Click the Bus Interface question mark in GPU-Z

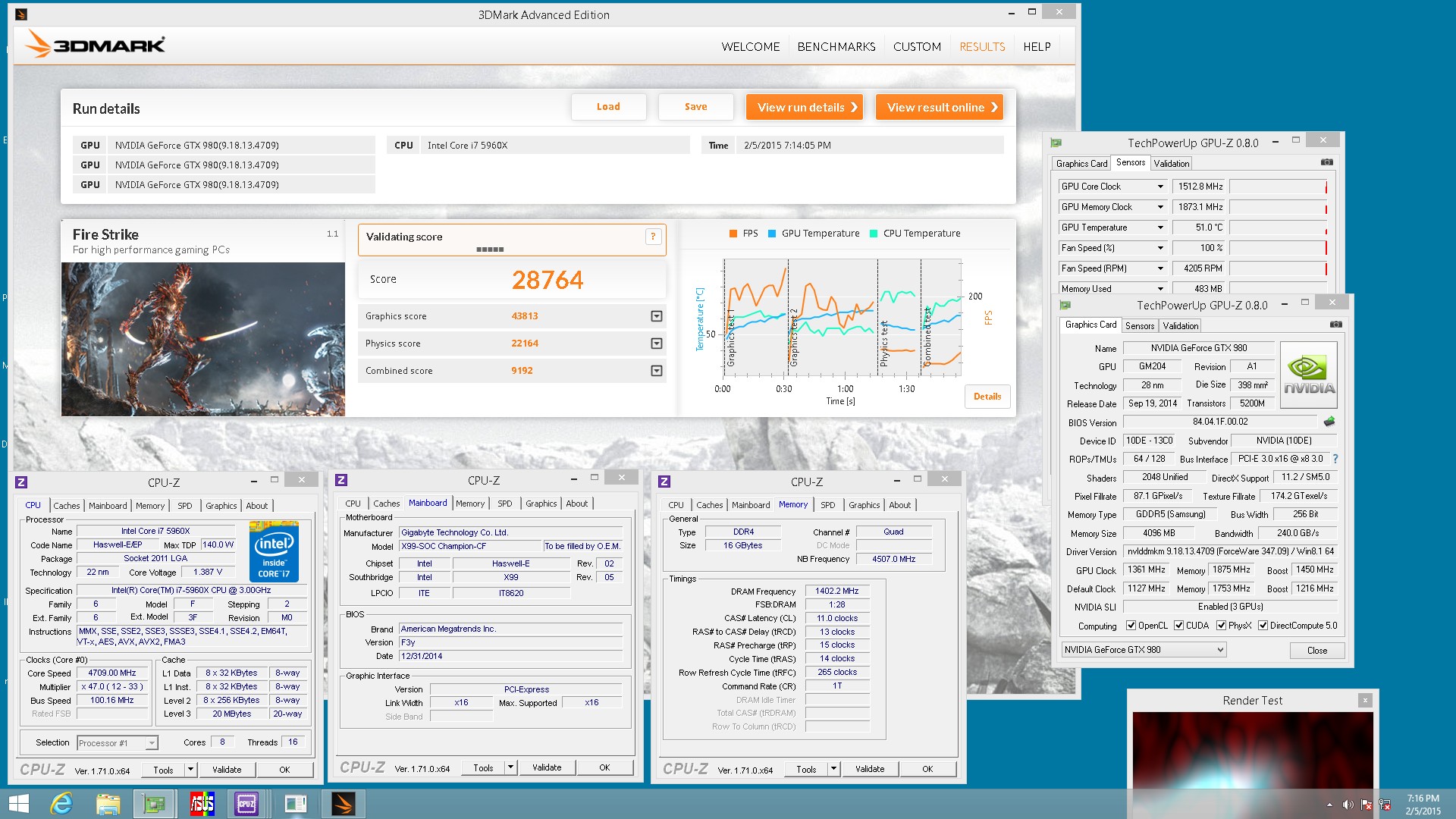[x=1335, y=459]
